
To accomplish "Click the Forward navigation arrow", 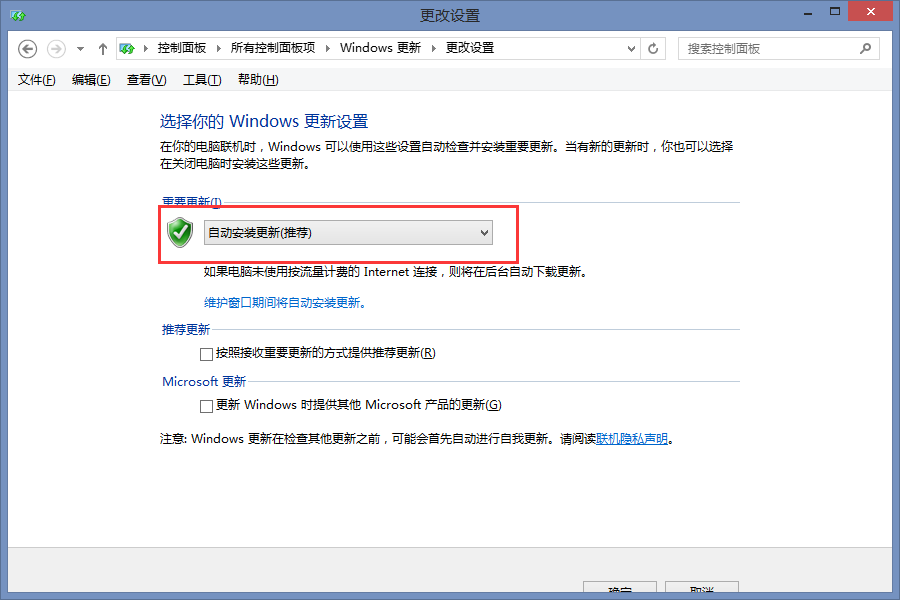I will click(x=56, y=49).
